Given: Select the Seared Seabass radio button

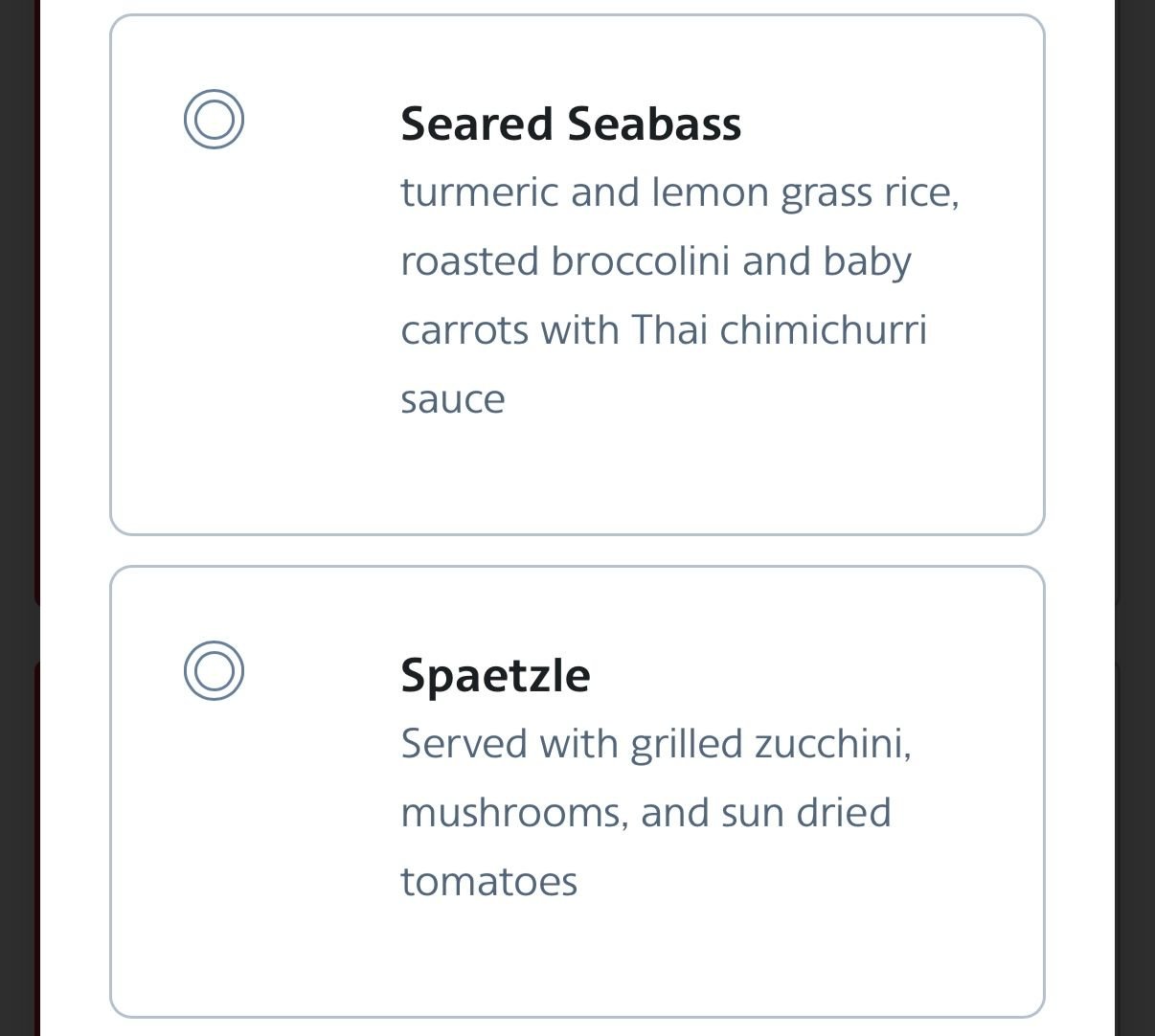Looking at the screenshot, I should 214,120.
